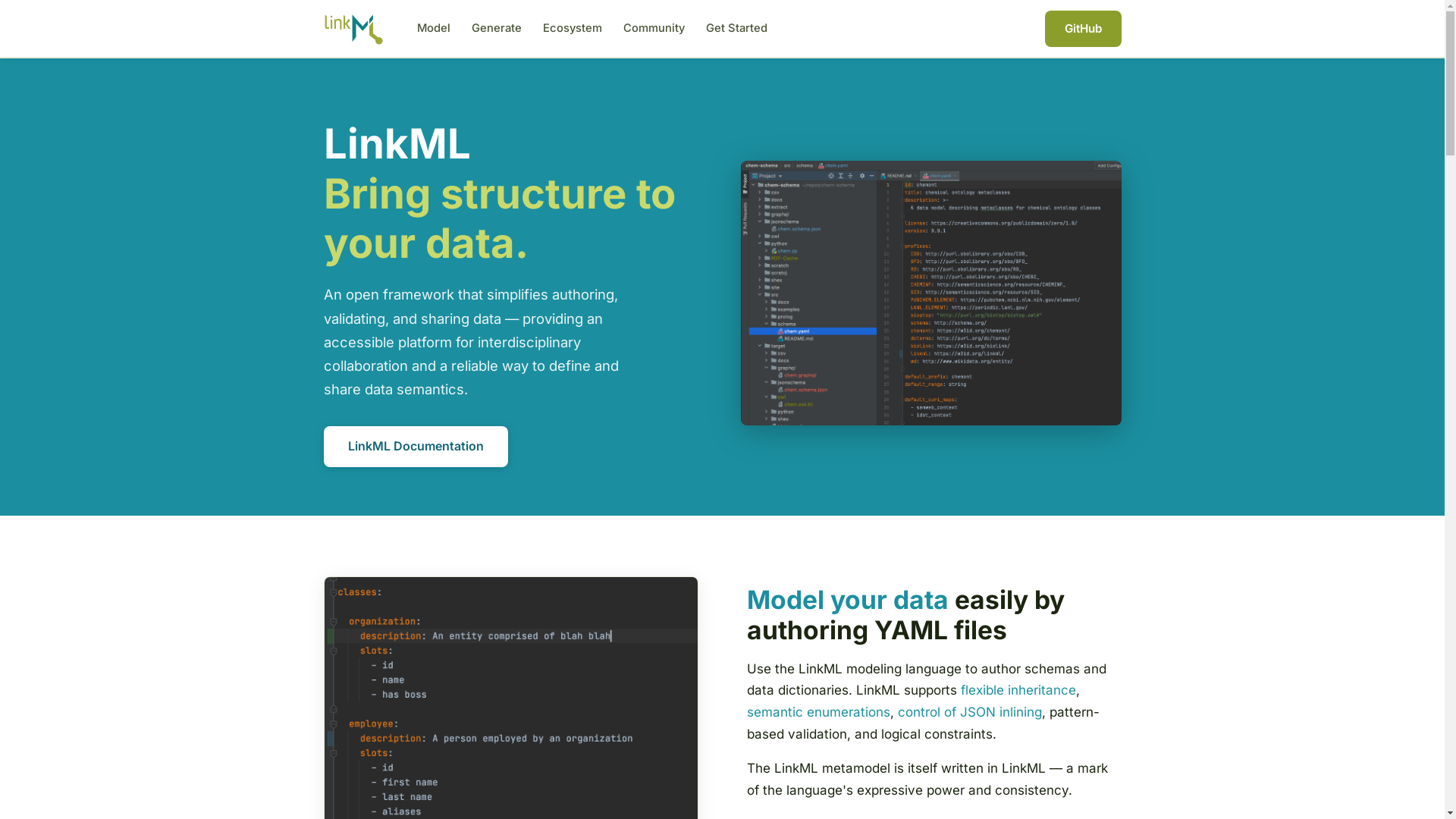Click the page's vertical scrollbar

pos(1450,409)
